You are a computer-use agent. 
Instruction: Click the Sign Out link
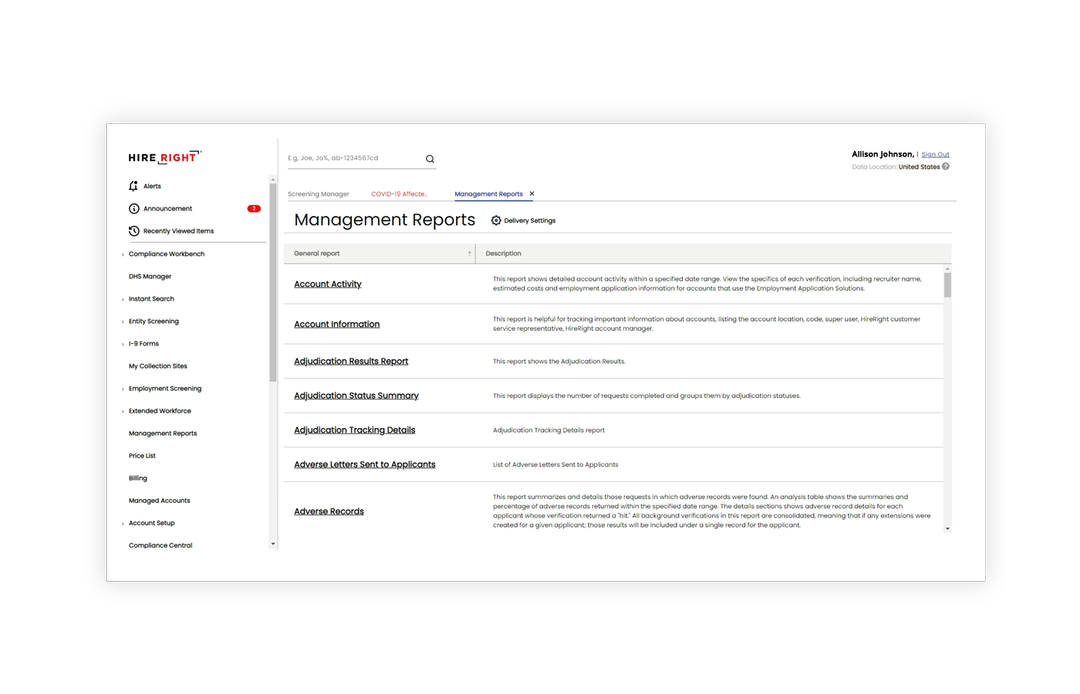pyautogui.click(x=935, y=153)
